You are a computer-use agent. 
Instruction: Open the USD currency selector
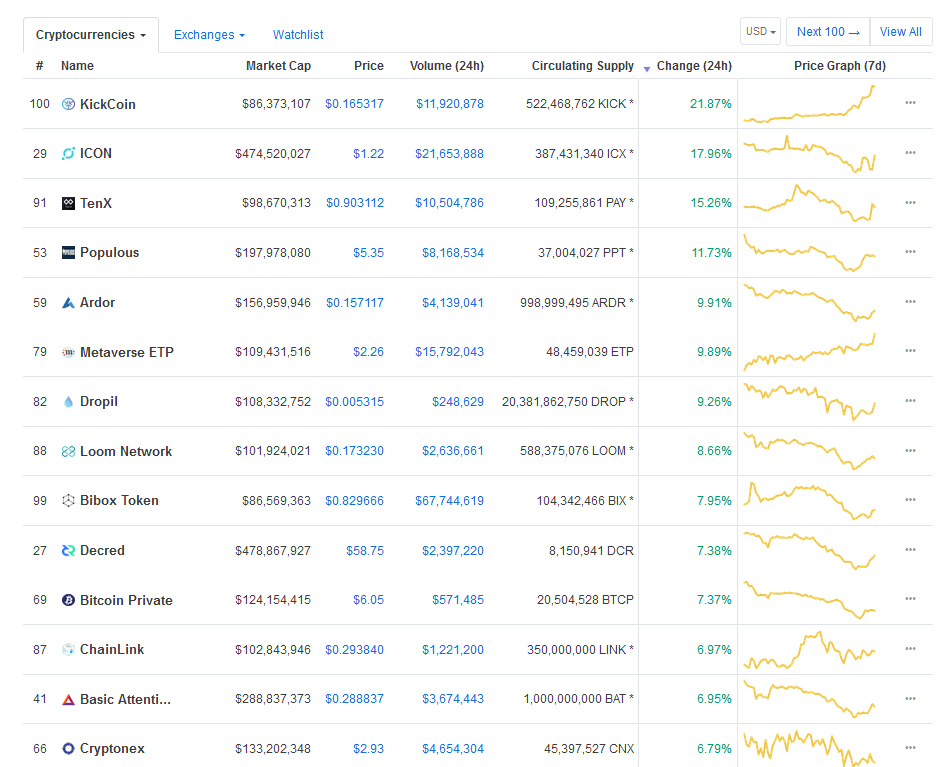click(760, 31)
